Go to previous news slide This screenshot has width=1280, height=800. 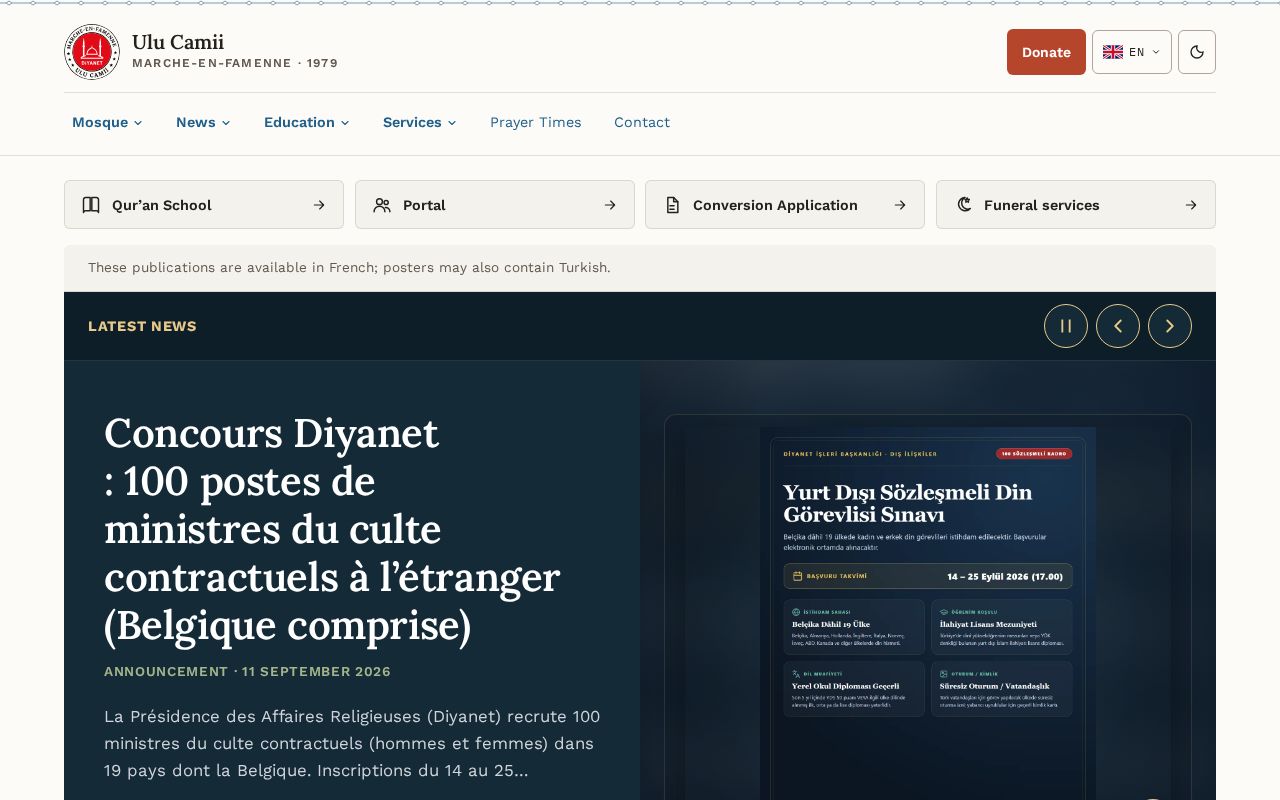1118,326
